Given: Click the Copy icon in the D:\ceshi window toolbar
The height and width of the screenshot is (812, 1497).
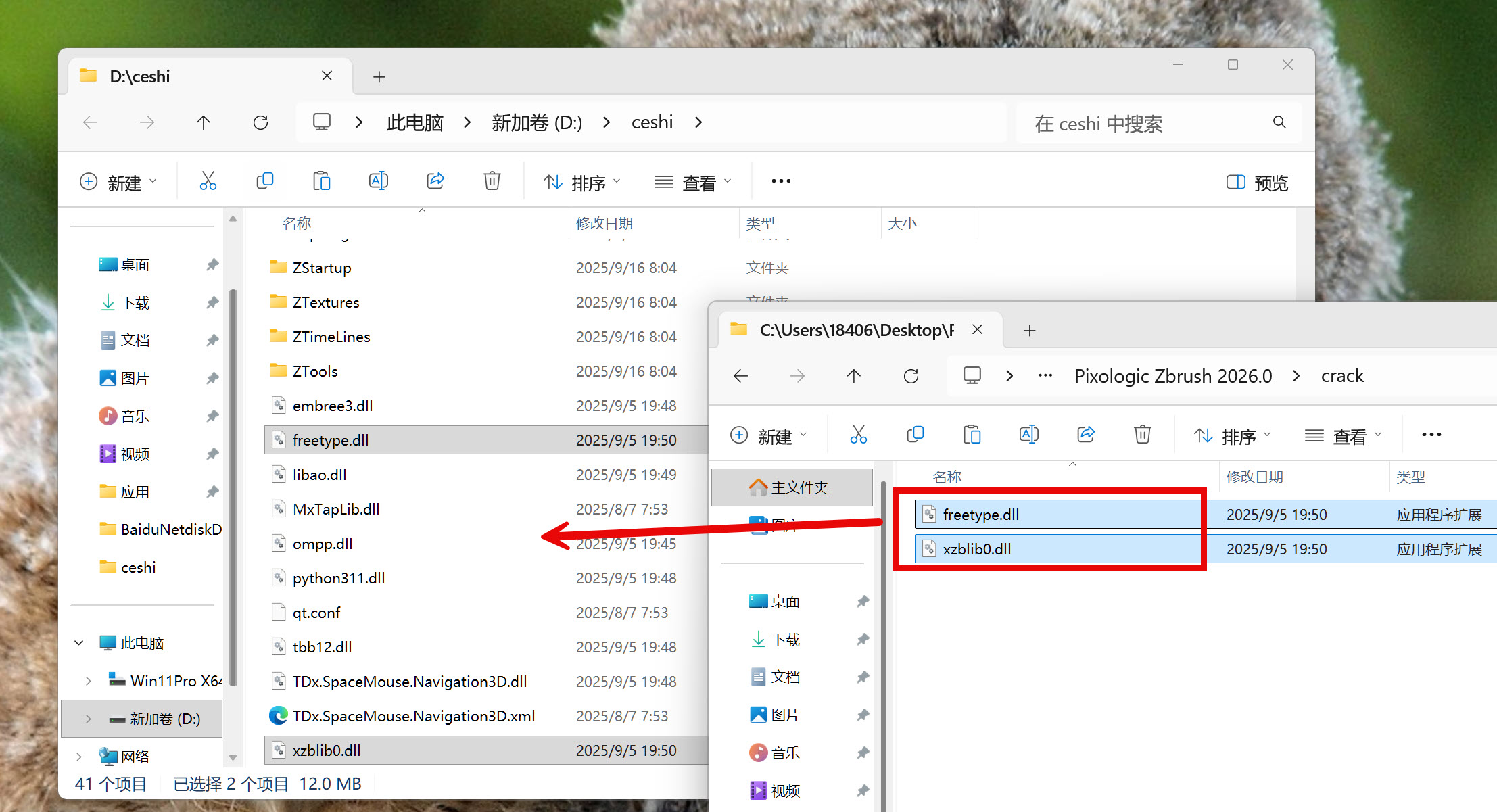Looking at the screenshot, I should (265, 181).
